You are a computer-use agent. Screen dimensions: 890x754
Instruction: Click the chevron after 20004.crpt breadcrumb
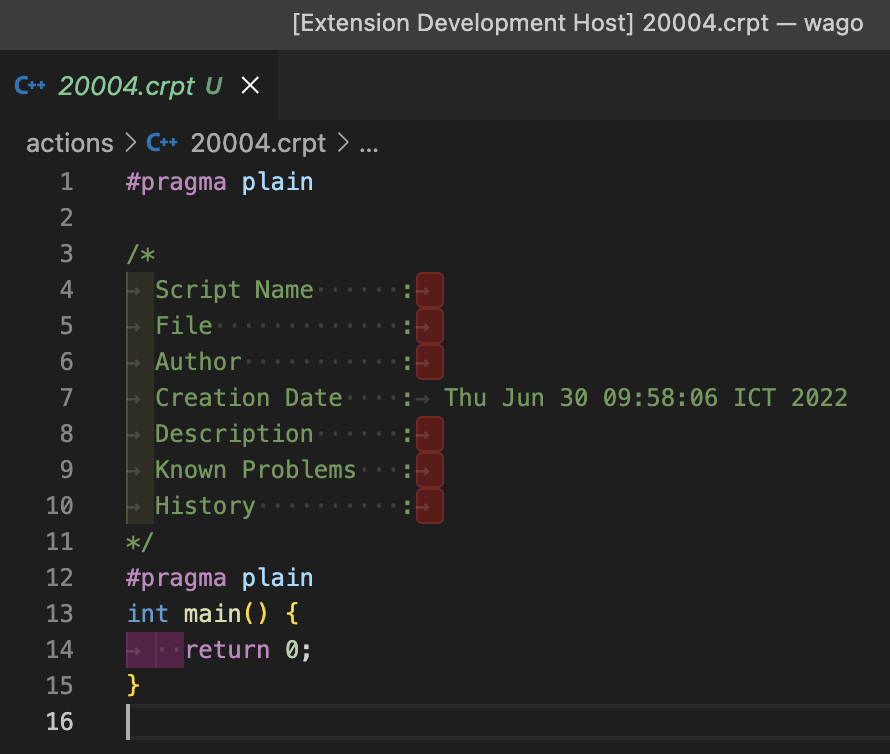point(343,143)
